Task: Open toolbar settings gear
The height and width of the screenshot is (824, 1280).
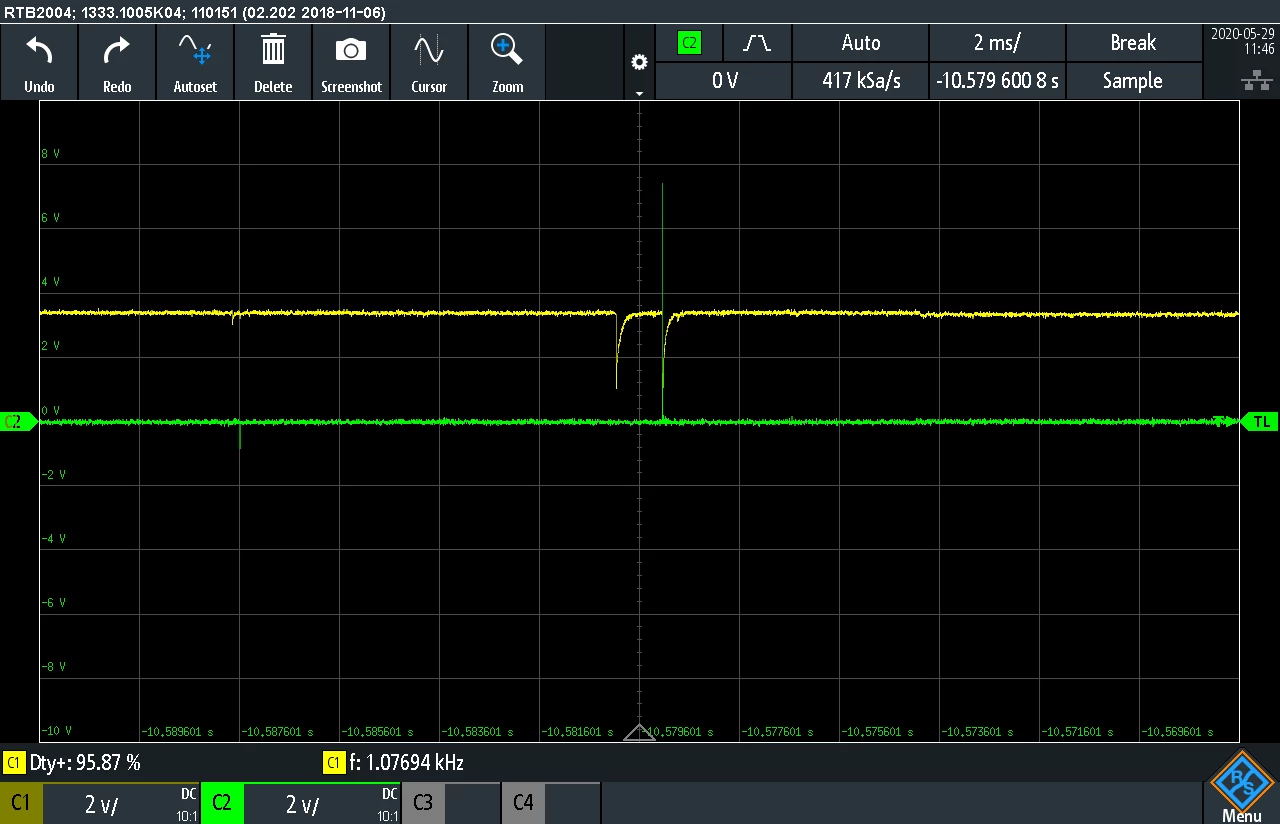Action: [x=639, y=62]
